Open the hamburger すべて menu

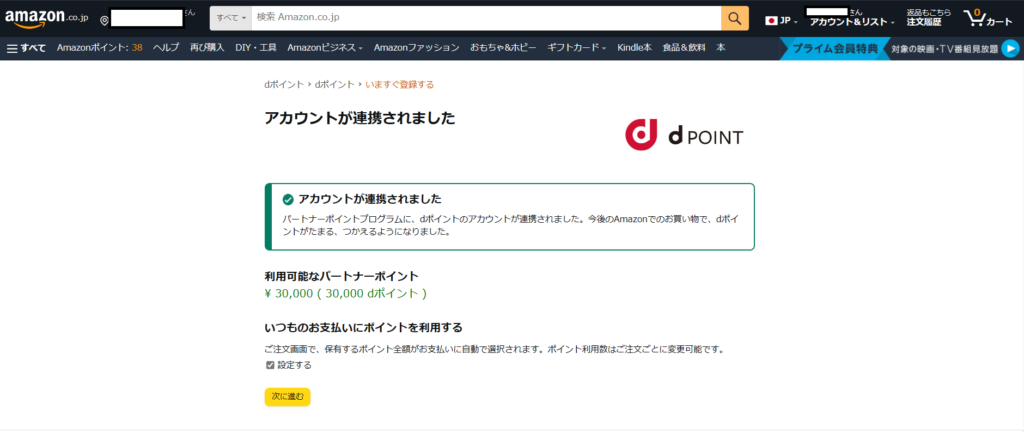27,48
